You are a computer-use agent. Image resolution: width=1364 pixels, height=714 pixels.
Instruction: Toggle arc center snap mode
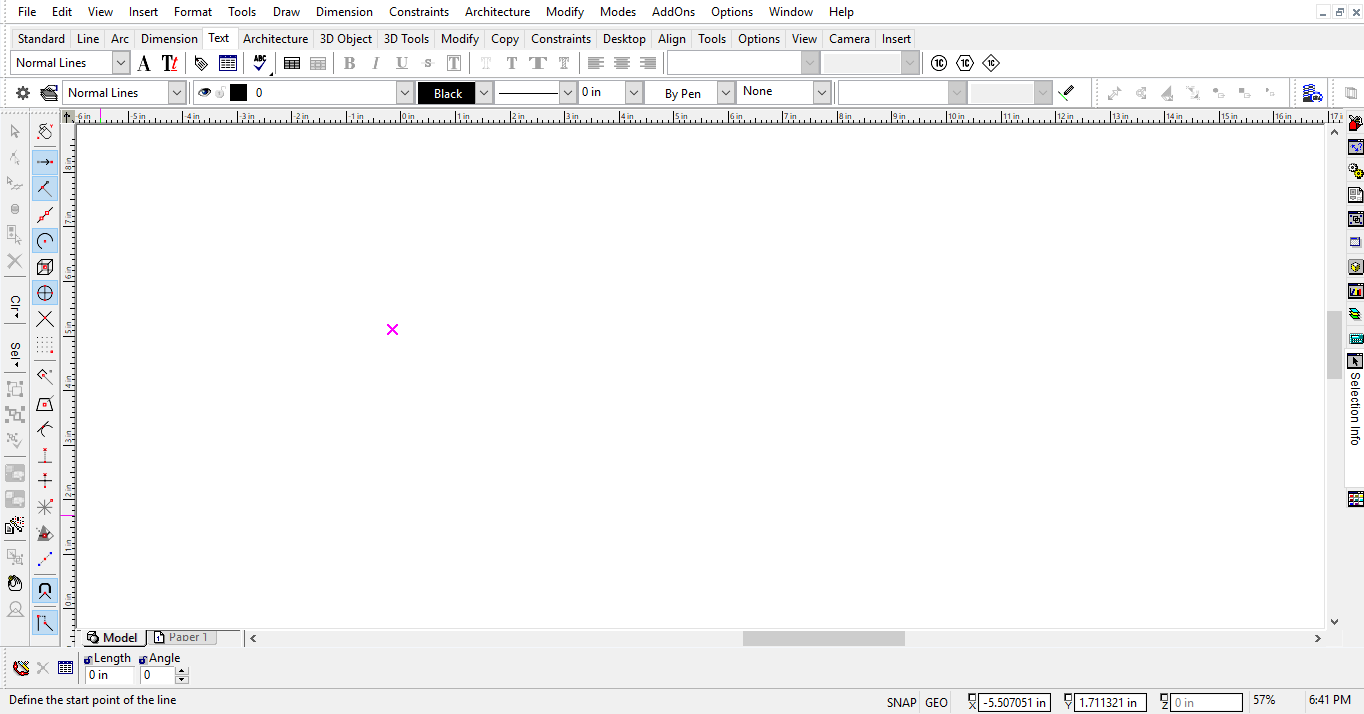coord(45,241)
